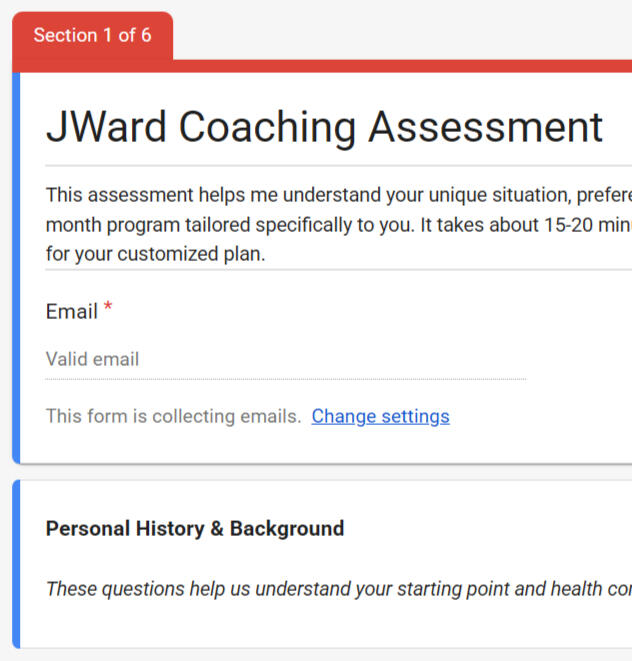The image size is (632, 661).
Task: Click the "This form is collecting emails." notice
Action: tap(173, 416)
